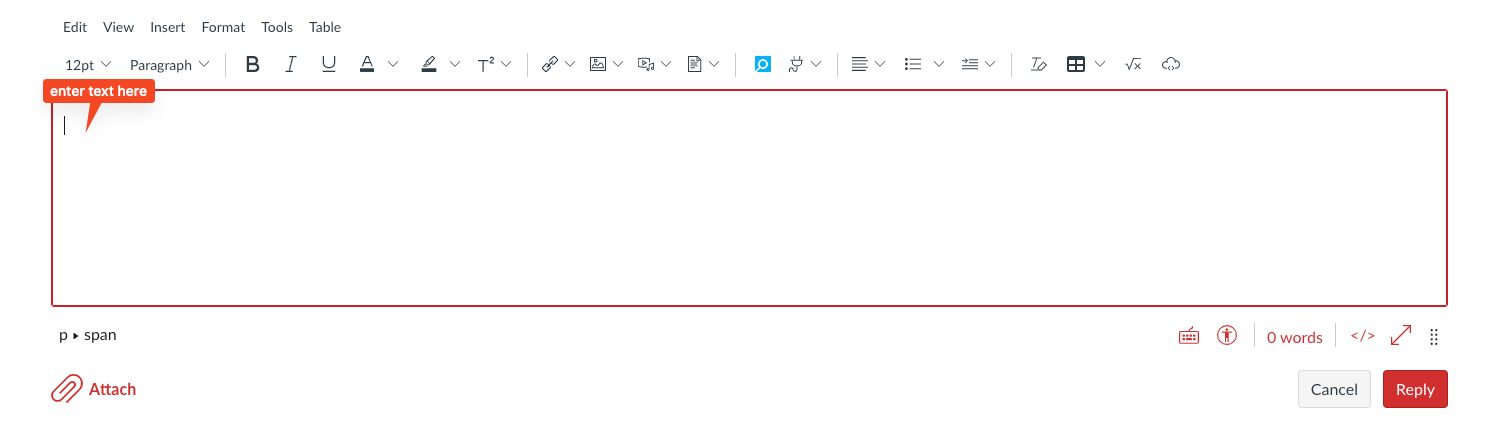Screen dimensions: 1504x441
Task: Click the Reply button
Action: (1414, 389)
